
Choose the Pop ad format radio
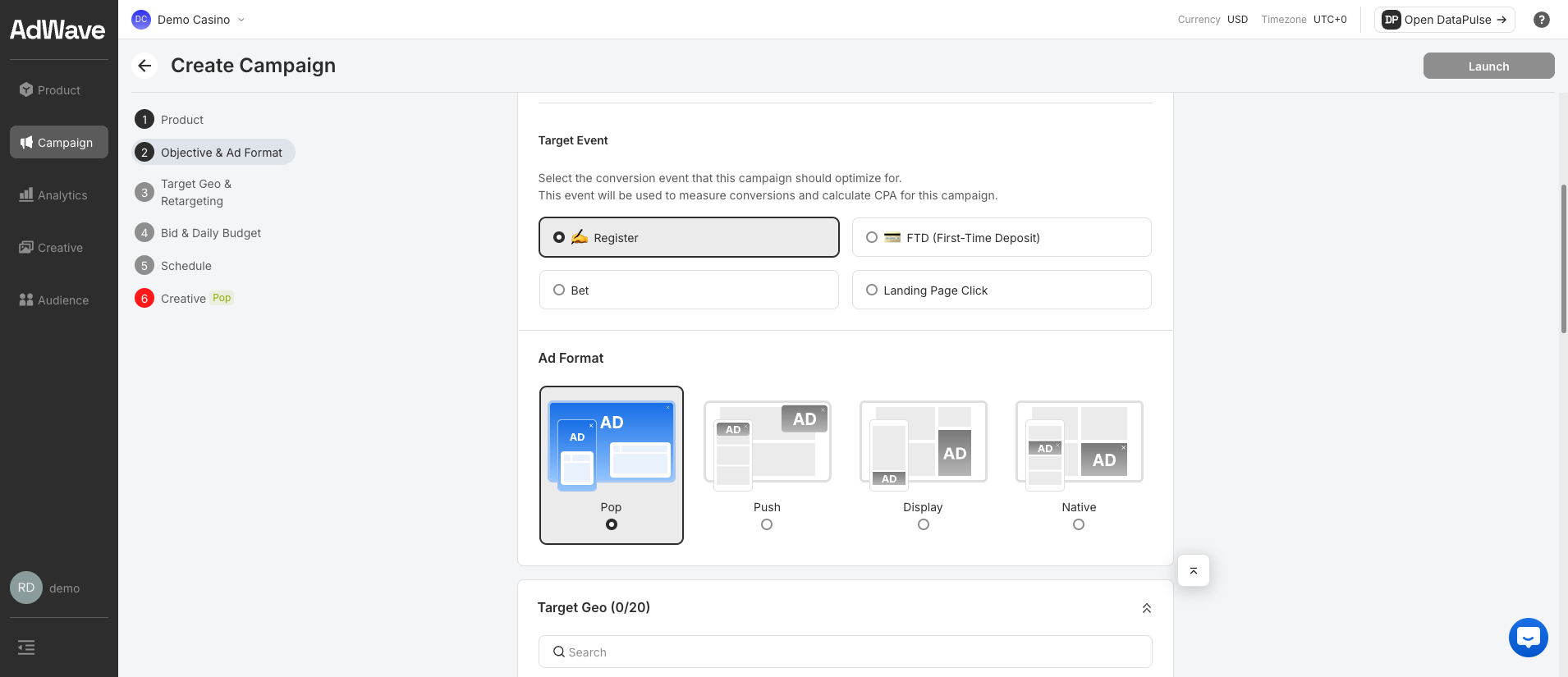pyautogui.click(x=612, y=524)
